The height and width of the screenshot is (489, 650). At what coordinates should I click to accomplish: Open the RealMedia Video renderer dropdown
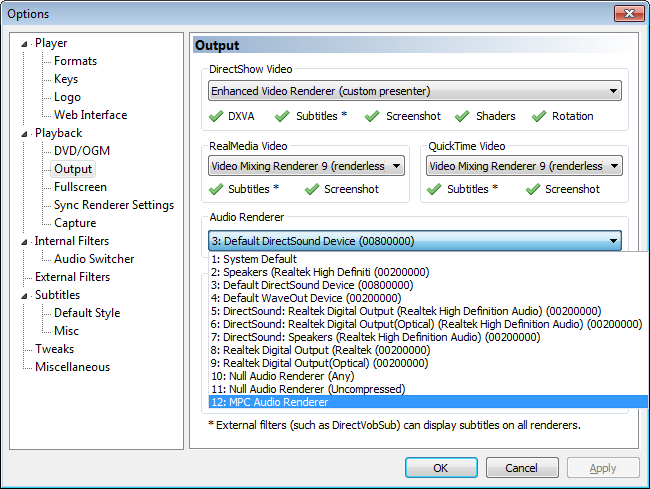pyautogui.click(x=306, y=166)
